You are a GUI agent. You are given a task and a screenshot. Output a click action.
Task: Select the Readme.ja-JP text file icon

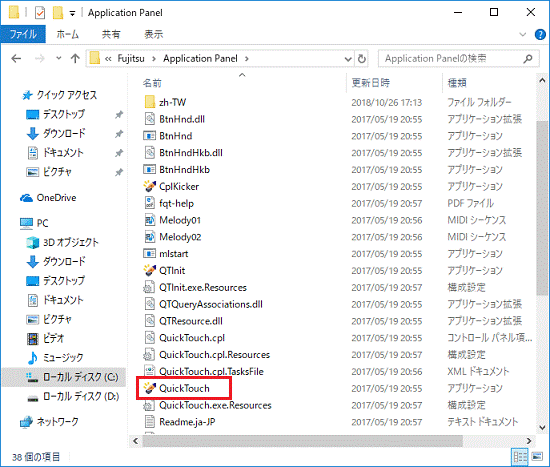[x=150, y=422]
